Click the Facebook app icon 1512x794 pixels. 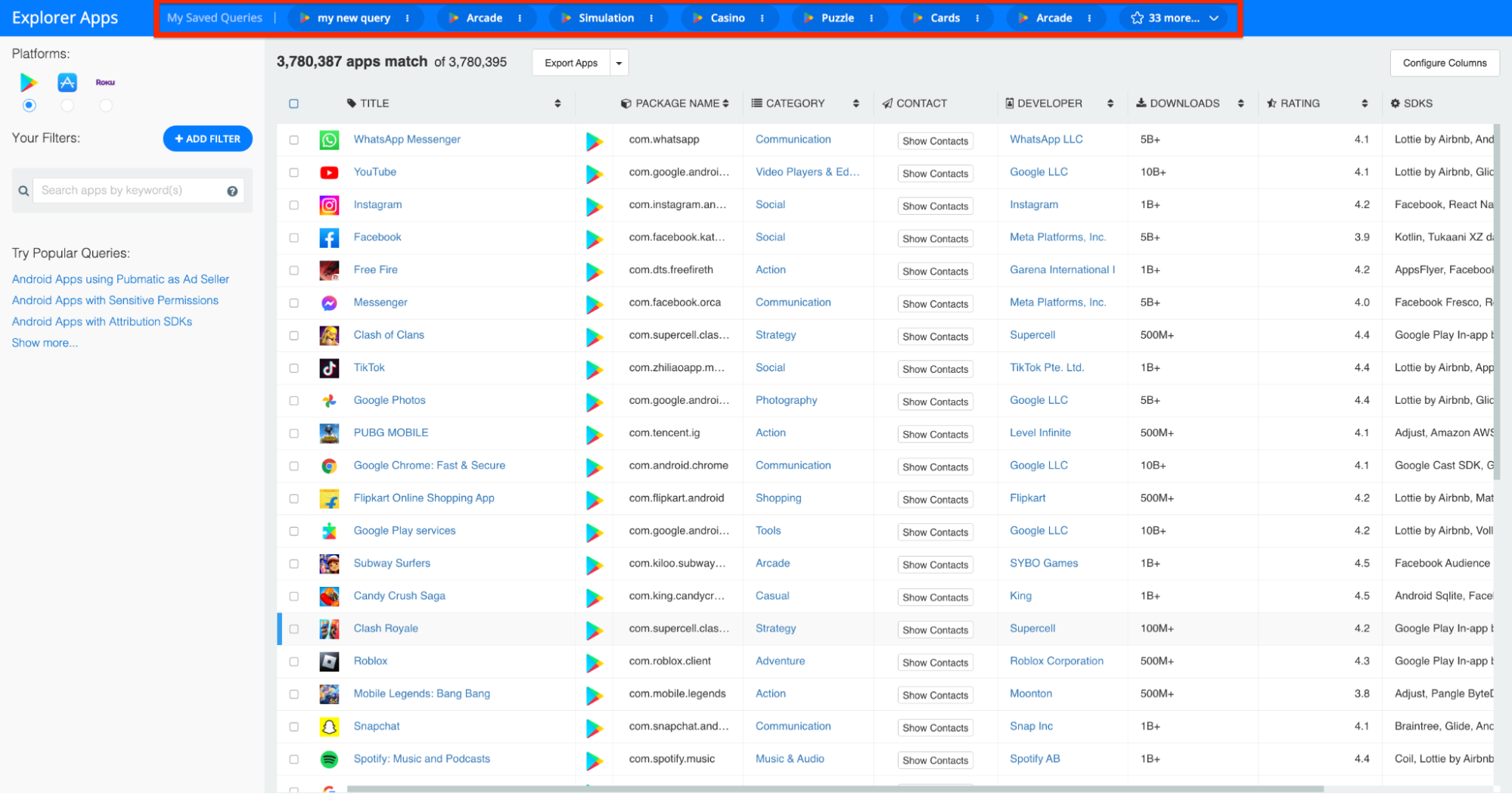(329, 237)
